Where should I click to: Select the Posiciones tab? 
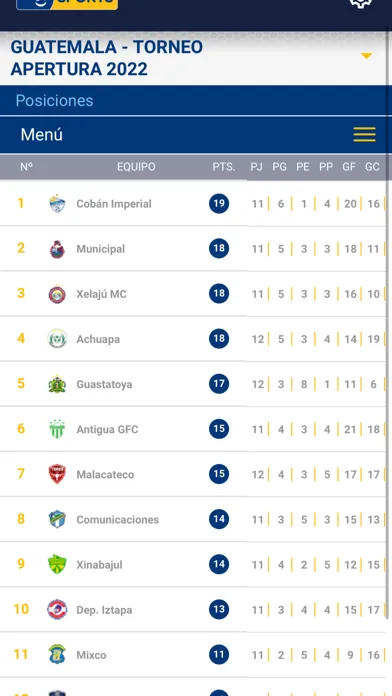click(55, 101)
